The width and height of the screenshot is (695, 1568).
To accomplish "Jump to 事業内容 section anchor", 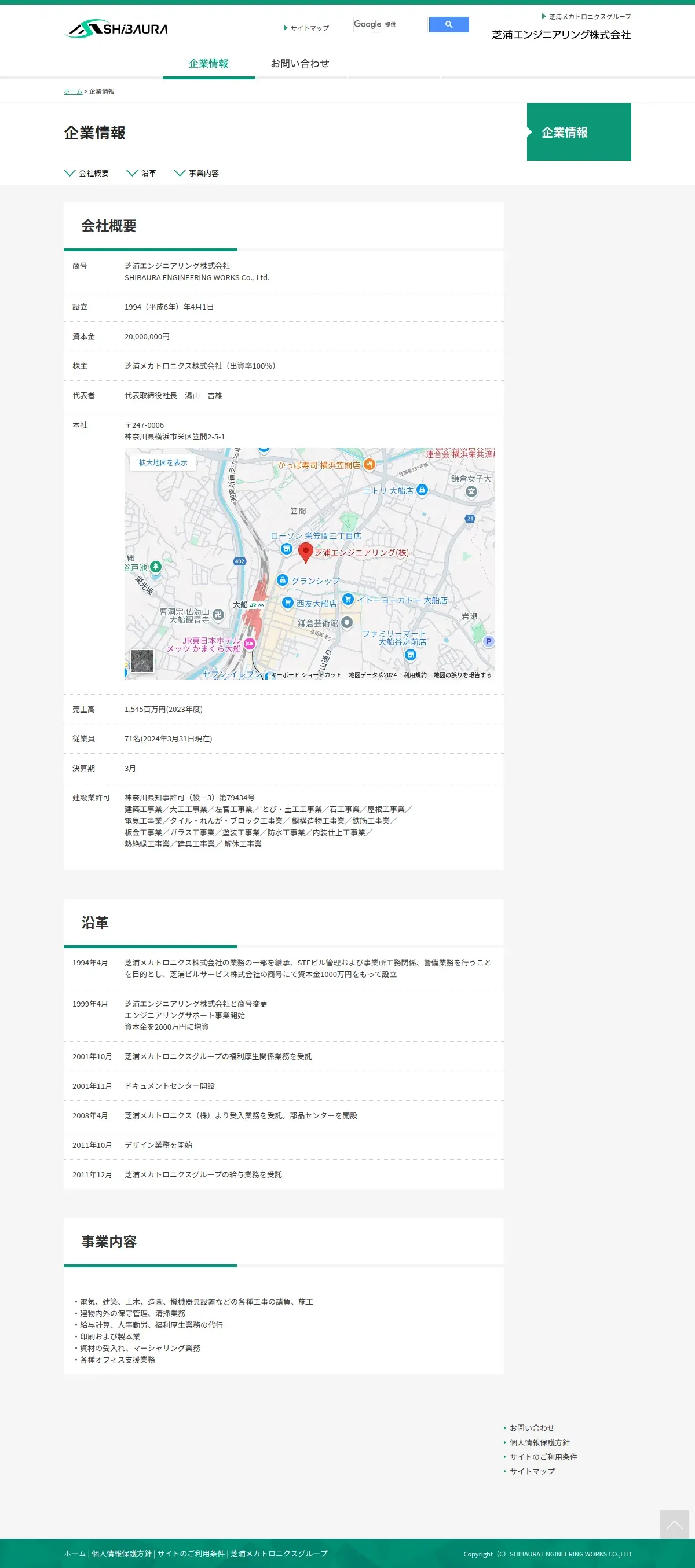I will click(196, 173).
